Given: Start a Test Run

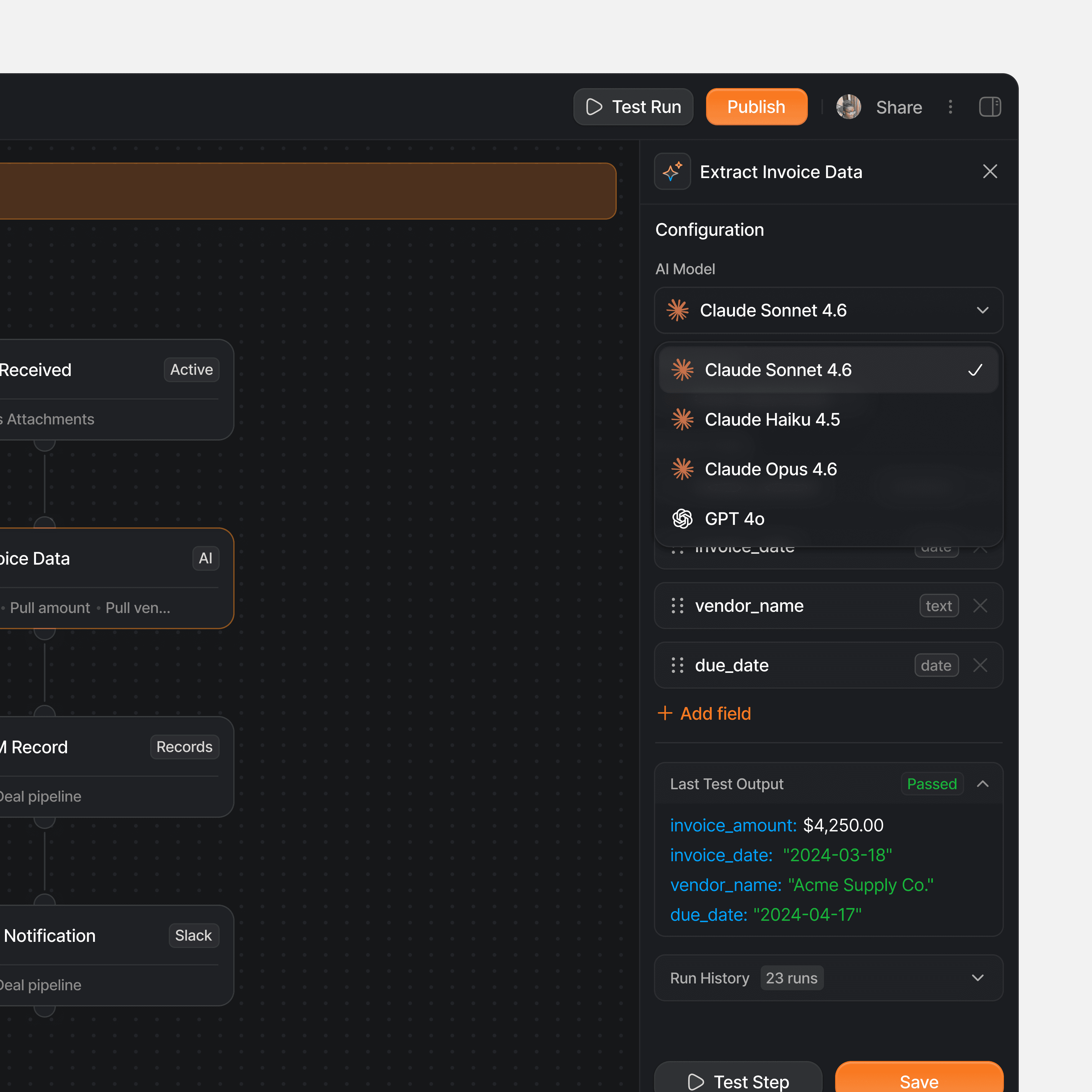Looking at the screenshot, I should tap(633, 107).
